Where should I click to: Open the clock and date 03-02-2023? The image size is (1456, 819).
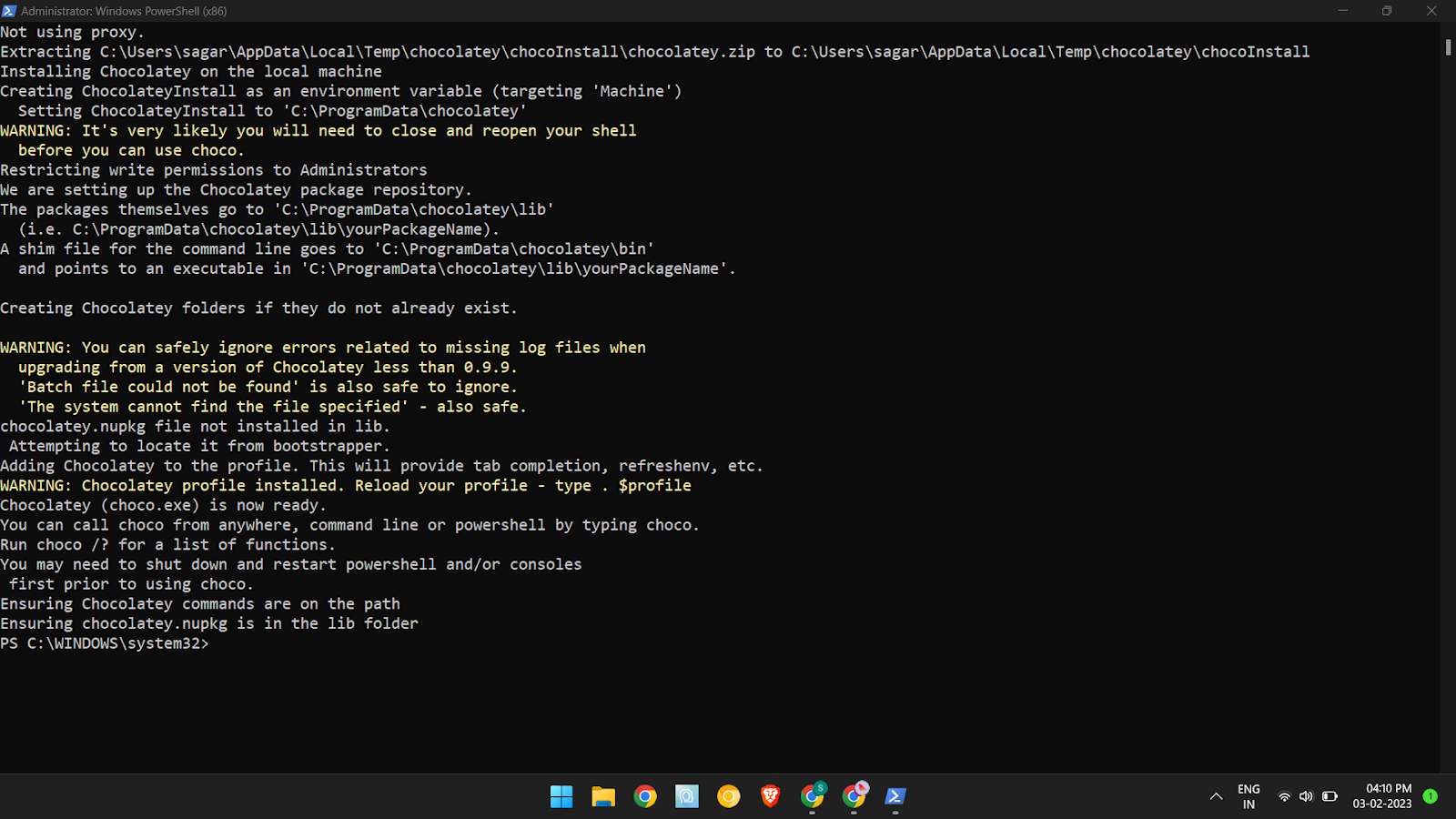tap(1382, 796)
